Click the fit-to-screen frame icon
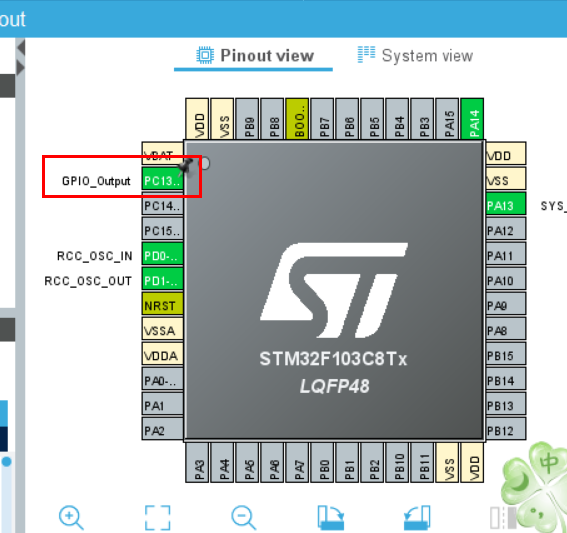 click(157, 517)
